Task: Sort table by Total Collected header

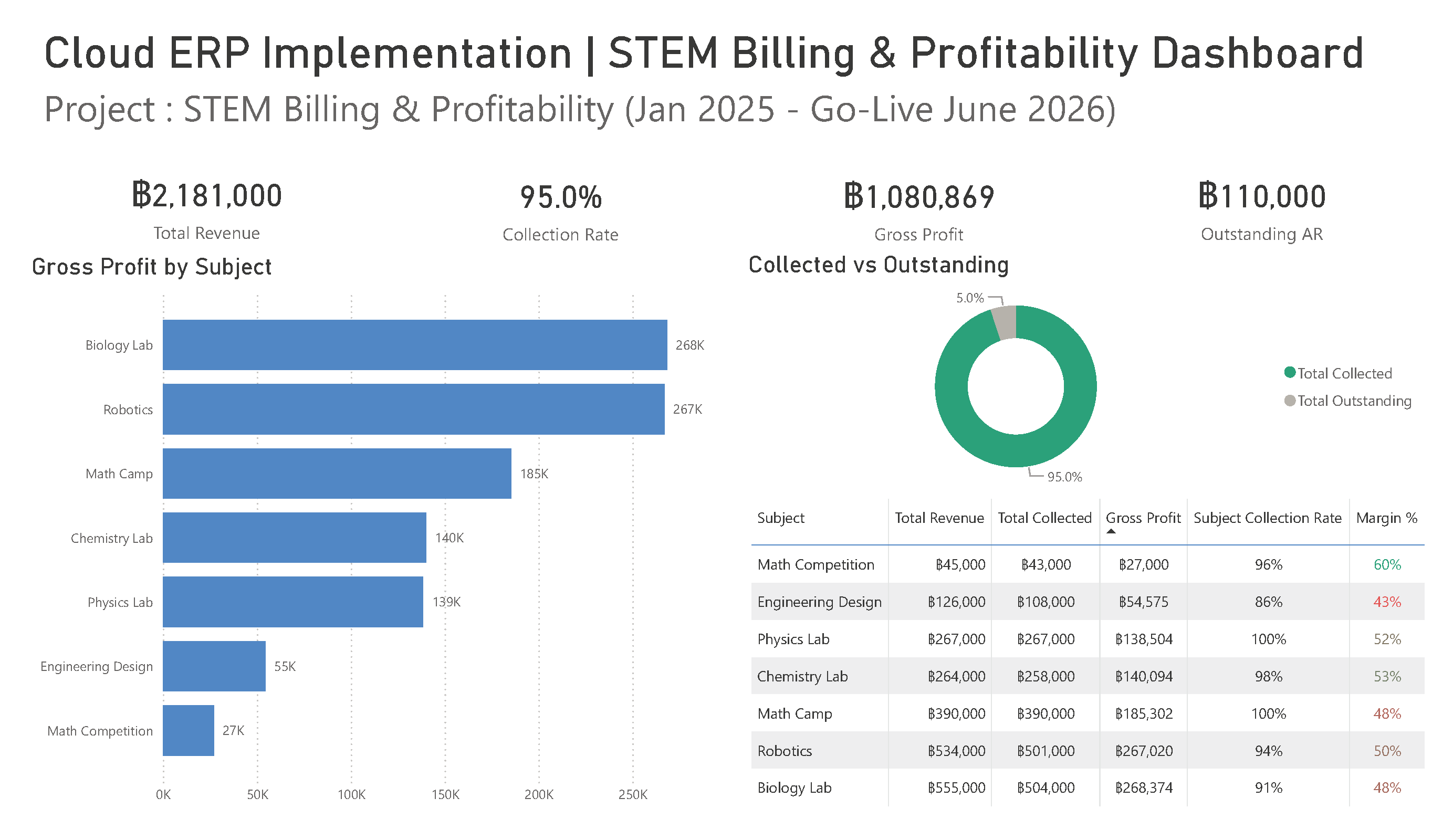Action: (x=1044, y=518)
